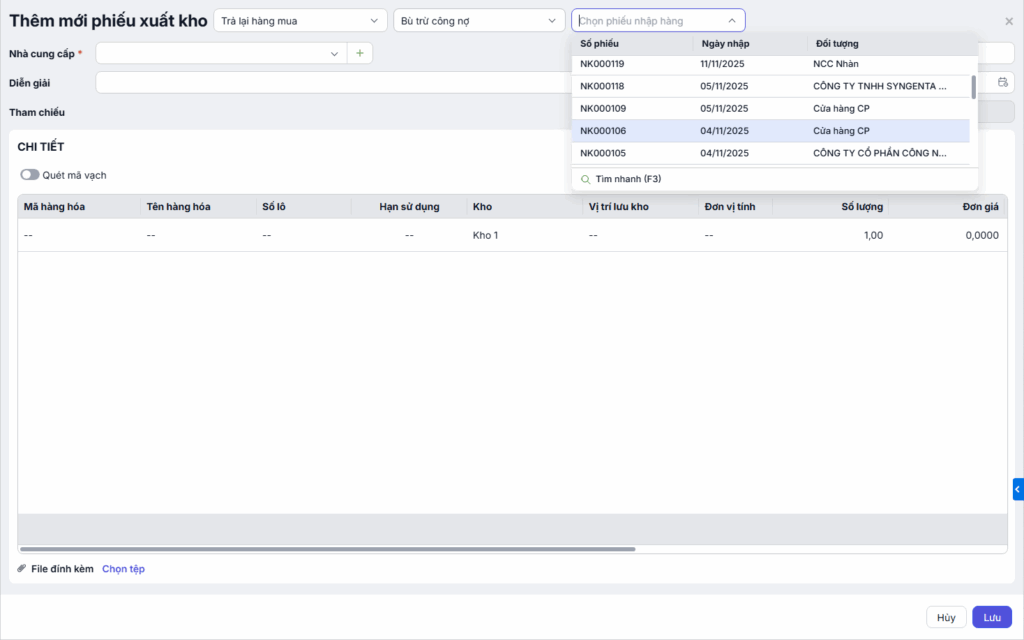
Task: Close the Thêm mới phiếu xuất kho dialog
Action: (x=1009, y=21)
